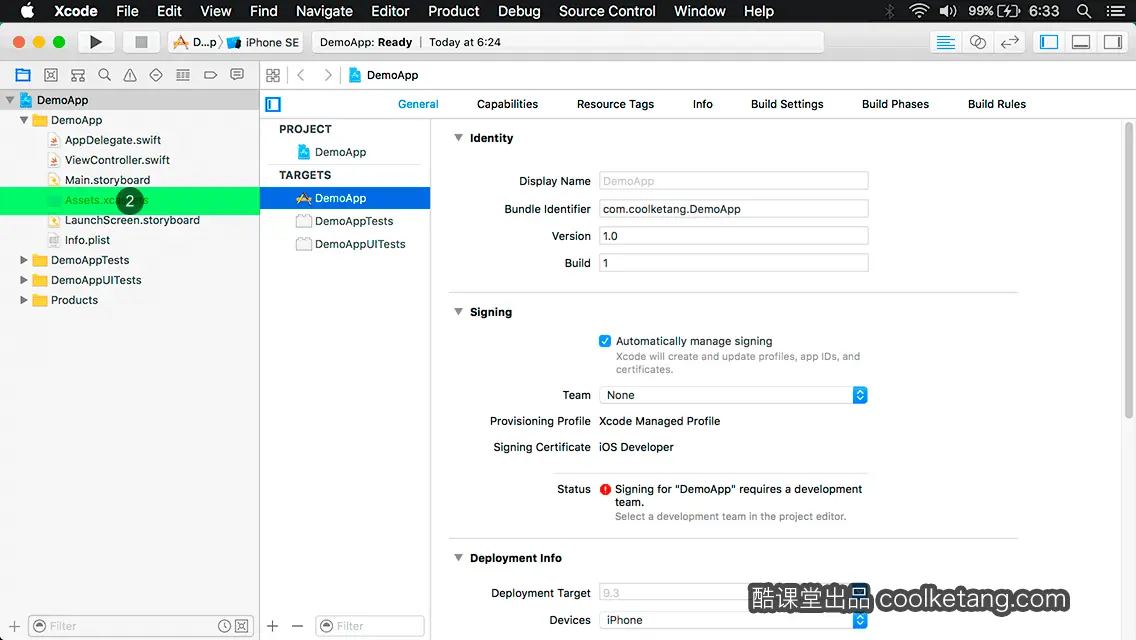The height and width of the screenshot is (640, 1136).
Task: Click the Version number field
Action: point(733,236)
